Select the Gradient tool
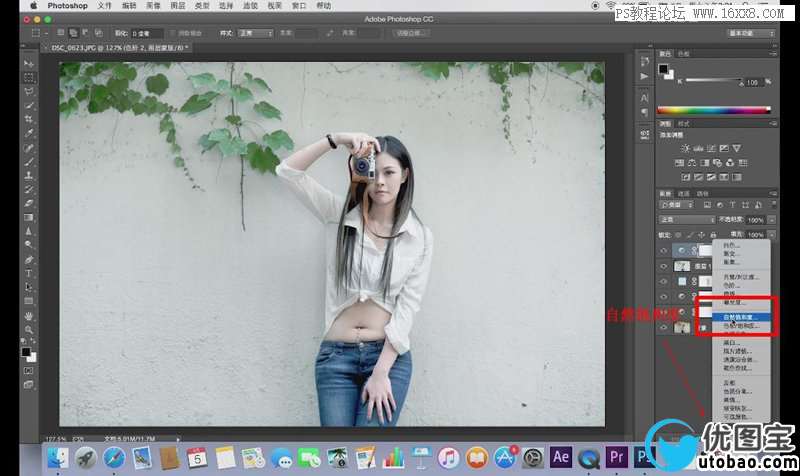 click(x=29, y=217)
